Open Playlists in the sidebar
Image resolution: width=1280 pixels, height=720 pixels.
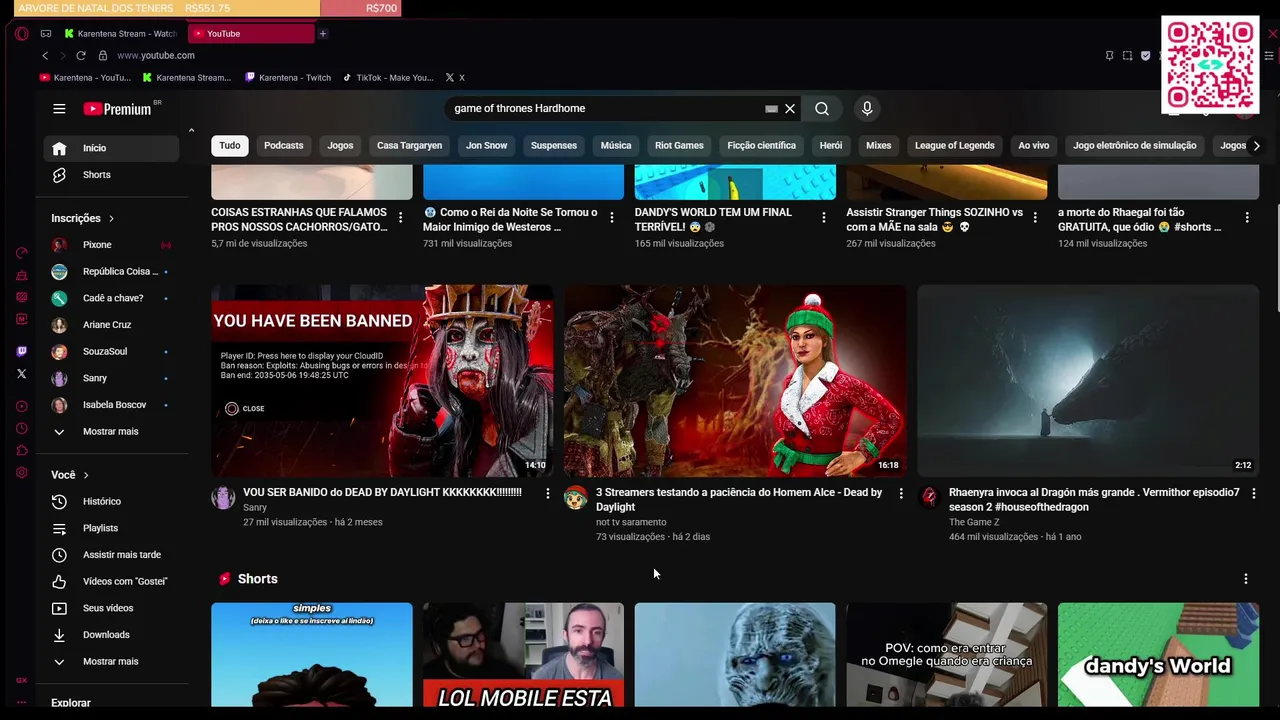point(112,528)
